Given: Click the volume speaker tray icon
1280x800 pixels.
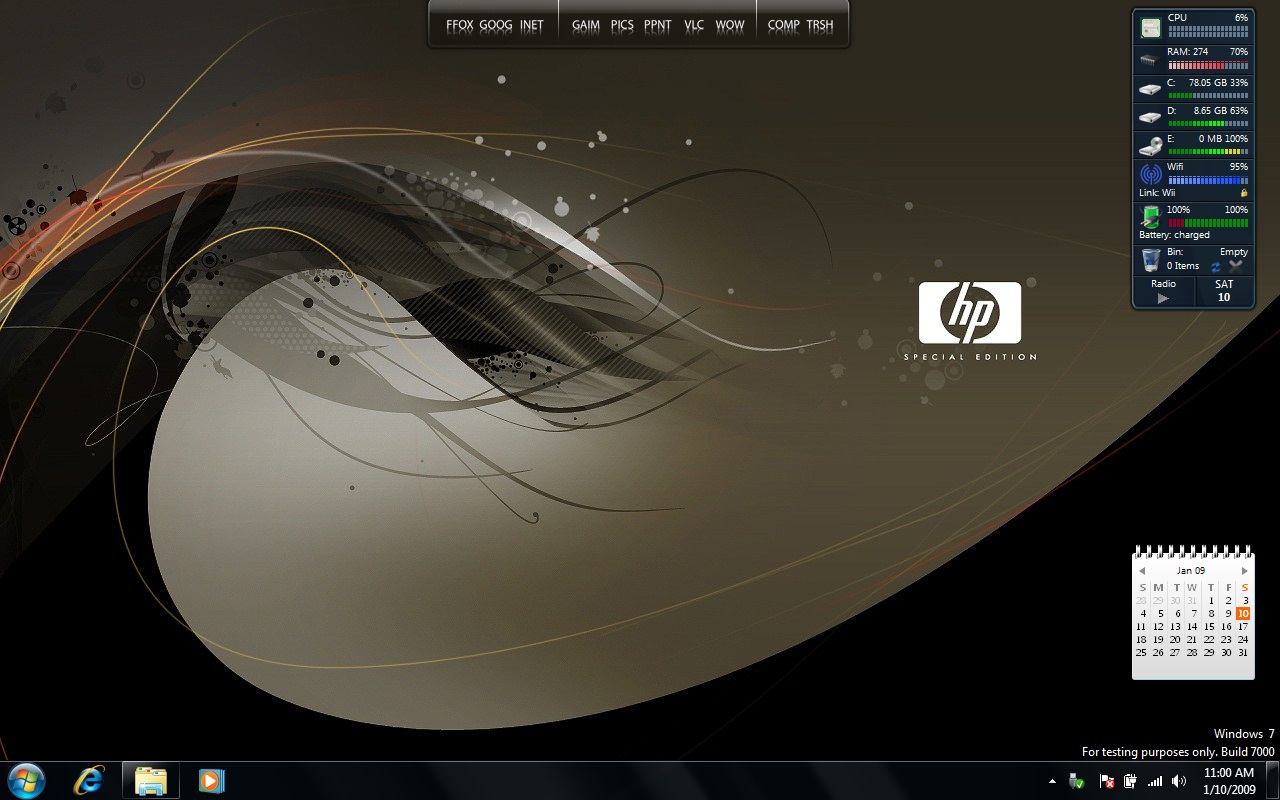Looking at the screenshot, I should click(x=1179, y=781).
